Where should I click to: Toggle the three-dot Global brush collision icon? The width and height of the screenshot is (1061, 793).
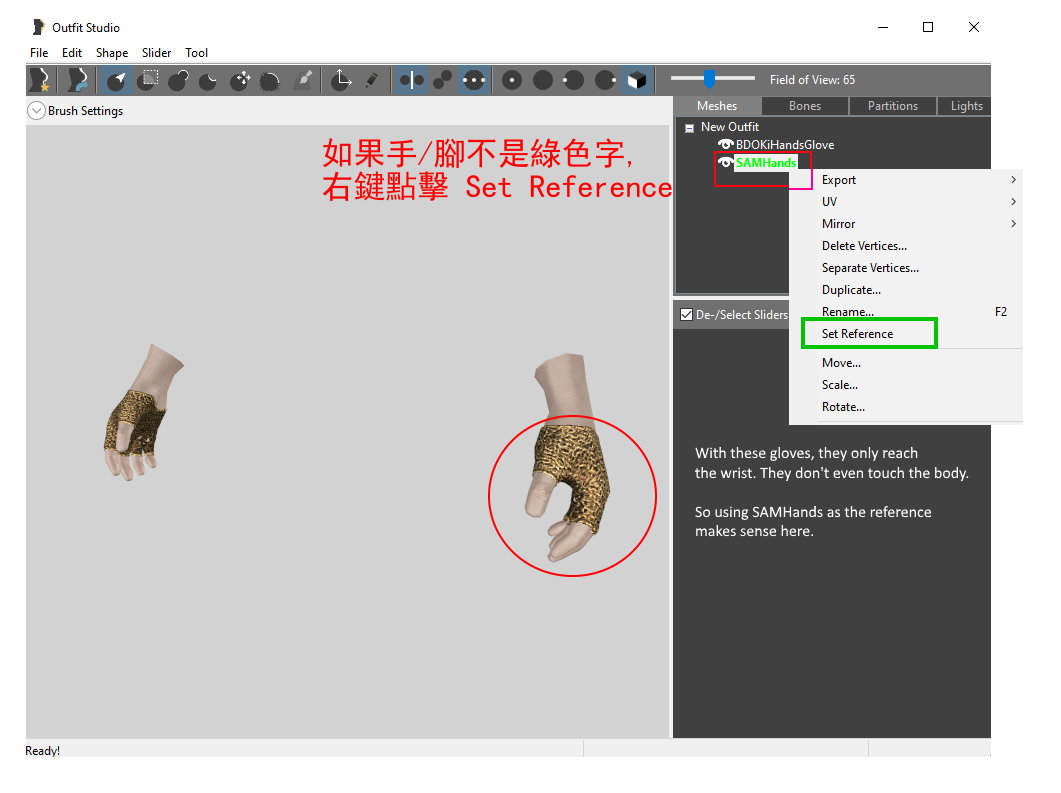pos(474,81)
